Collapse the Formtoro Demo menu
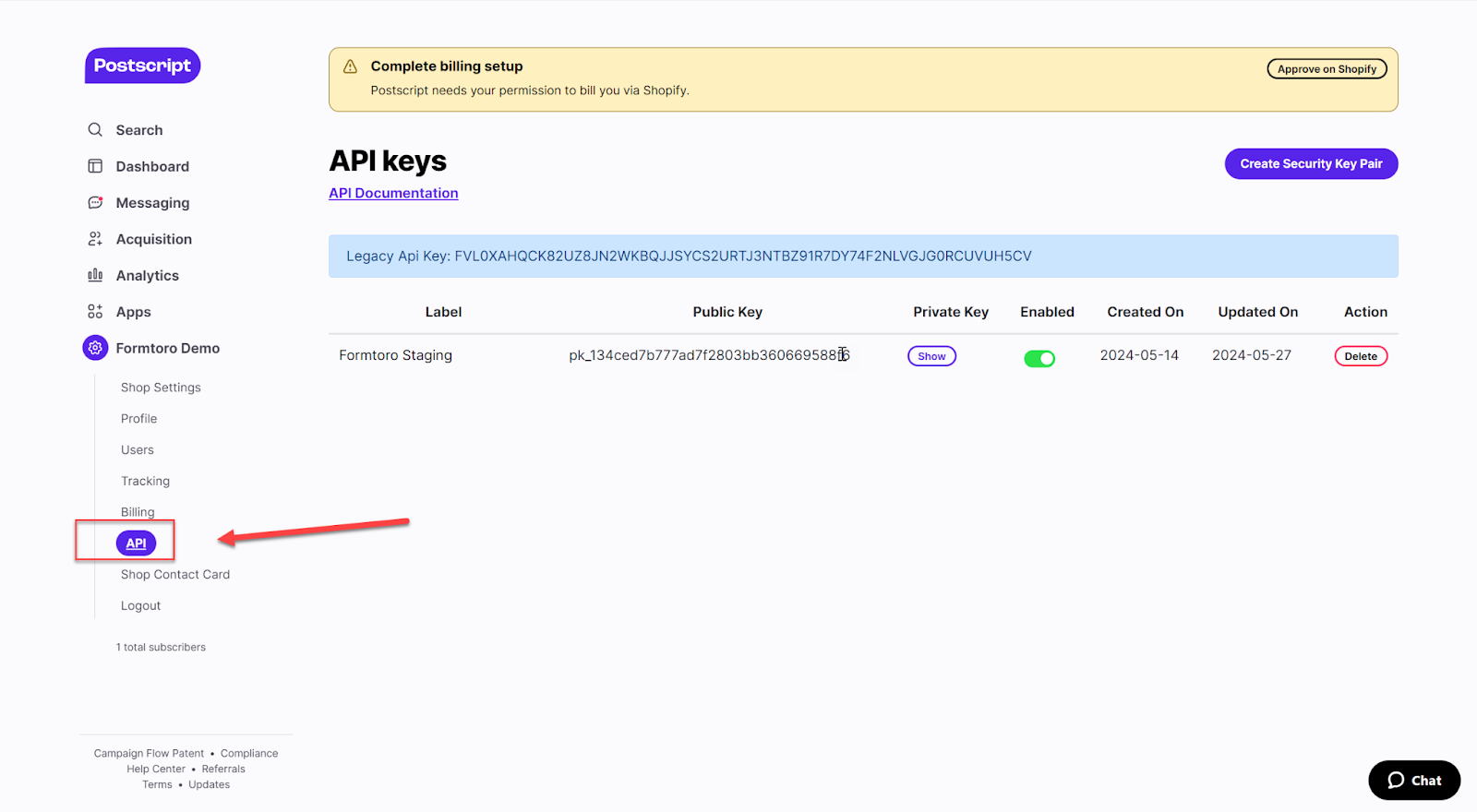The width and height of the screenshot is (1477, 812). (x=168, y=348)
